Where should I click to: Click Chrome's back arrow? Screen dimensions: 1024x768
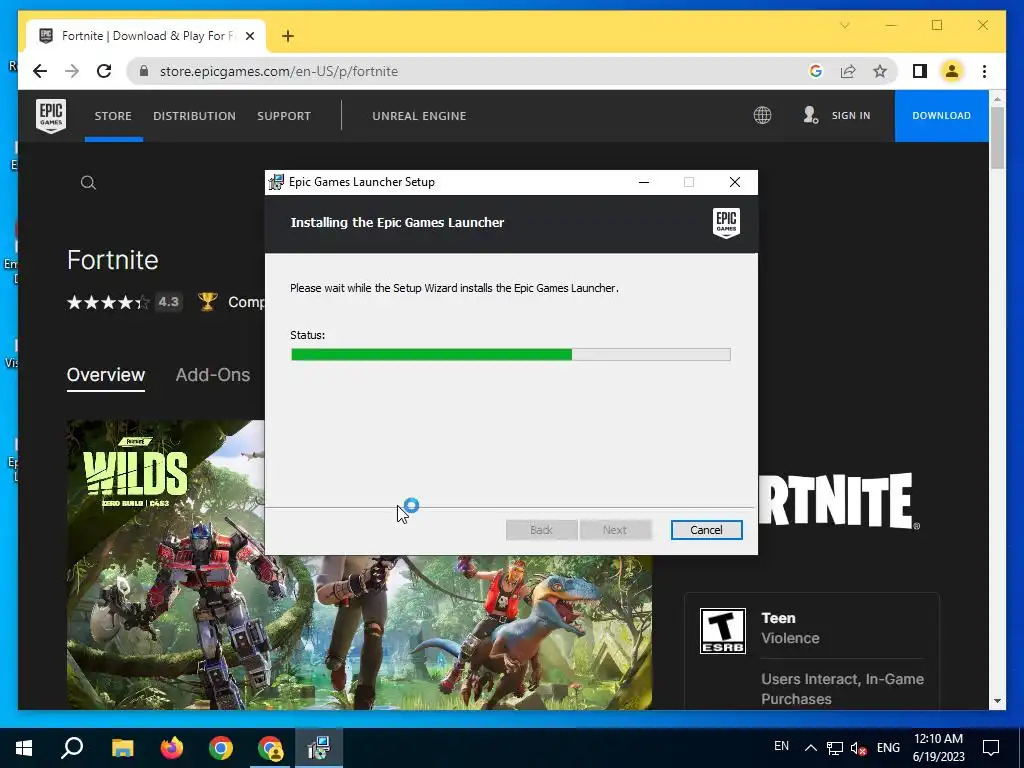click(40, 71)
